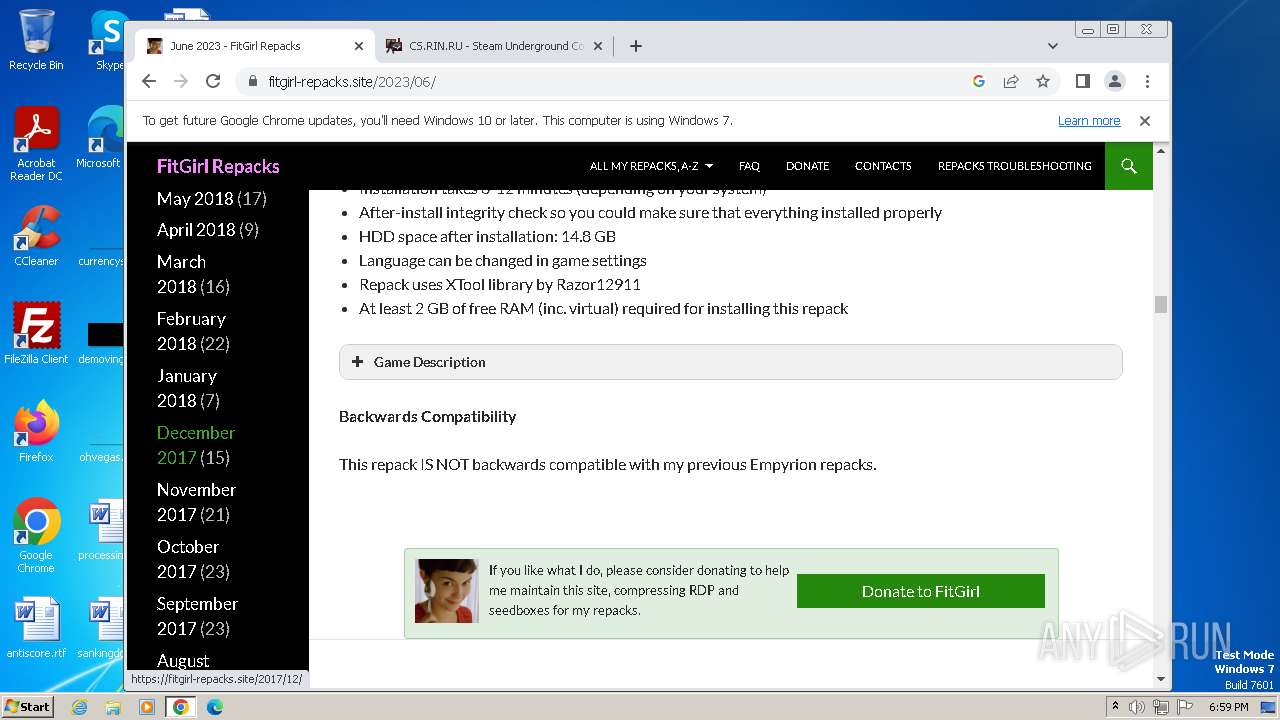Image resolution: width=1280 pixels, height=720 pixels.
Task: Click the FitGirl Repacks site title
Action: (x=218, y=166)
